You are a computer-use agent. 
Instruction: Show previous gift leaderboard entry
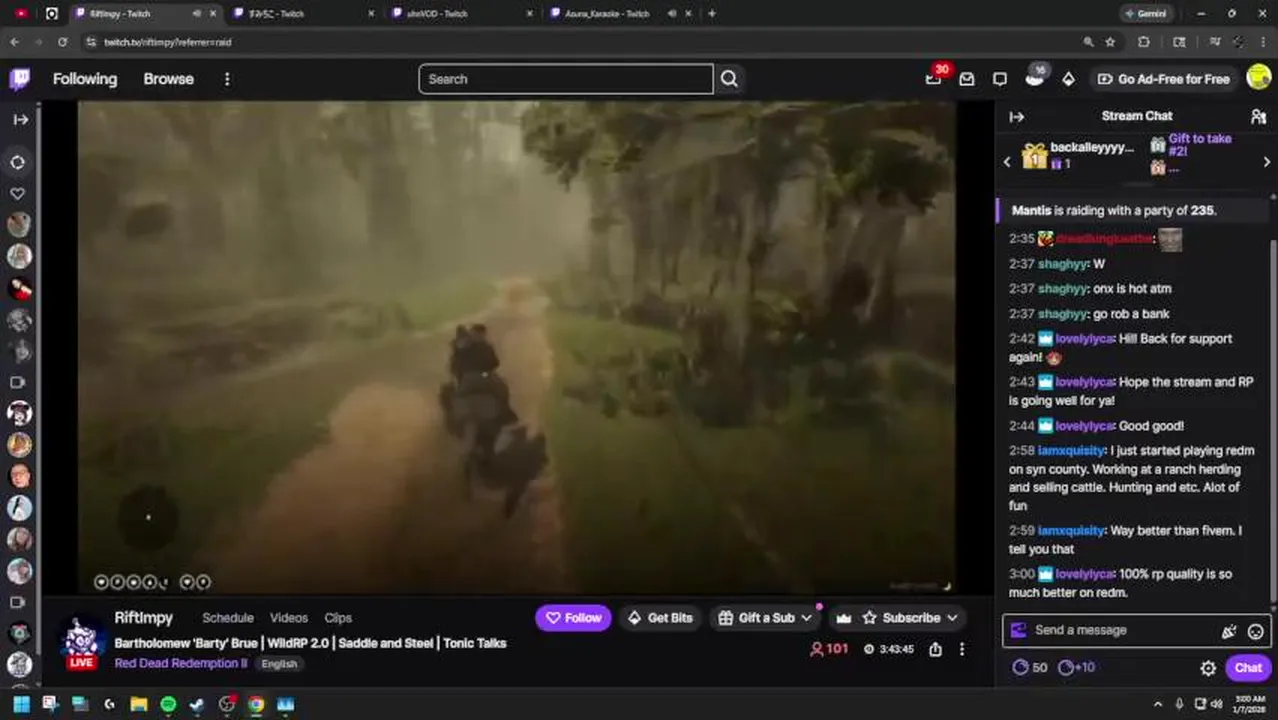tap(1007, 162)
